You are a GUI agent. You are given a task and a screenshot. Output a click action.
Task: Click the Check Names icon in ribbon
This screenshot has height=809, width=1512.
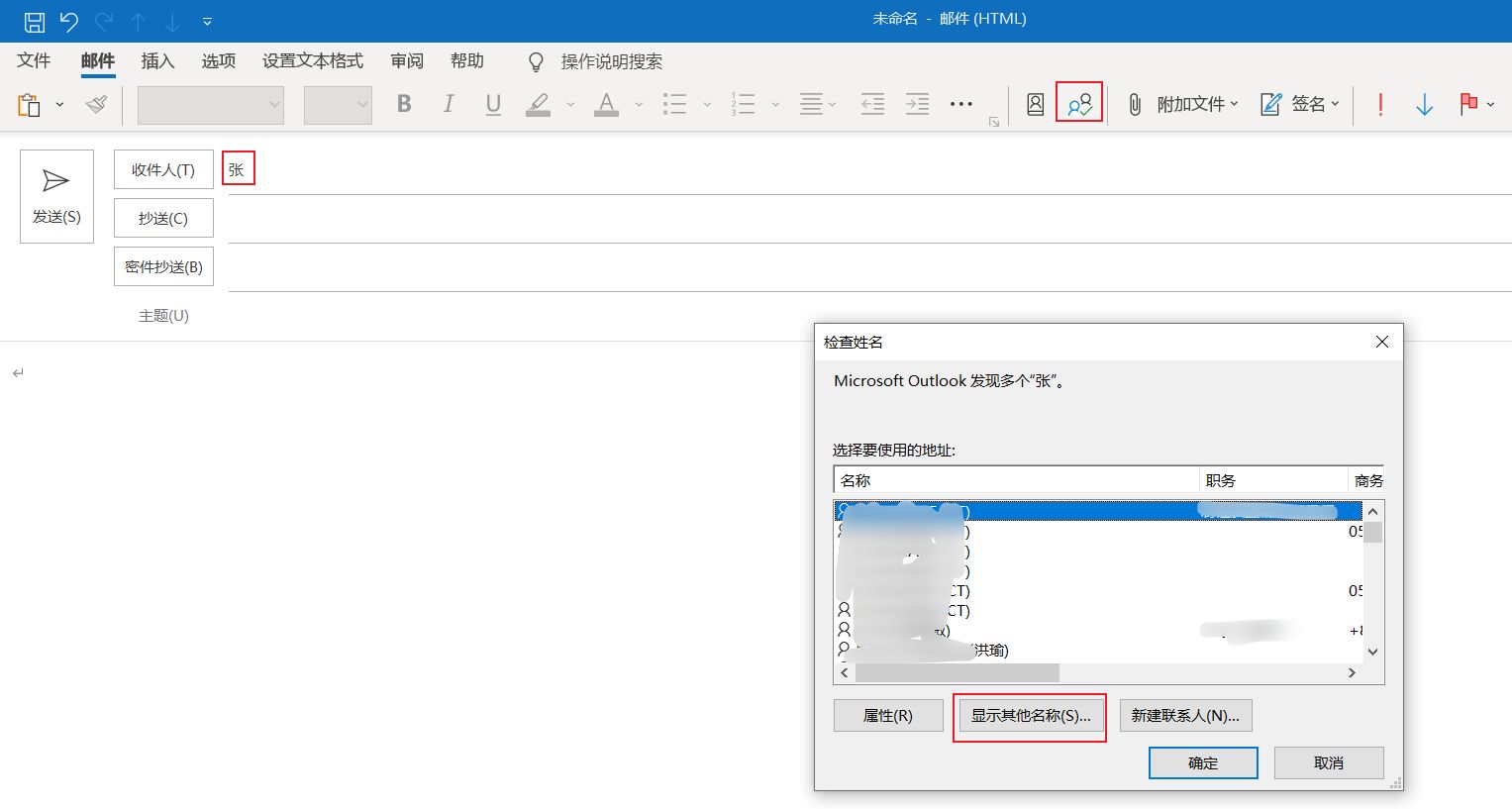pyautogui.click(x=1078, y=104)
